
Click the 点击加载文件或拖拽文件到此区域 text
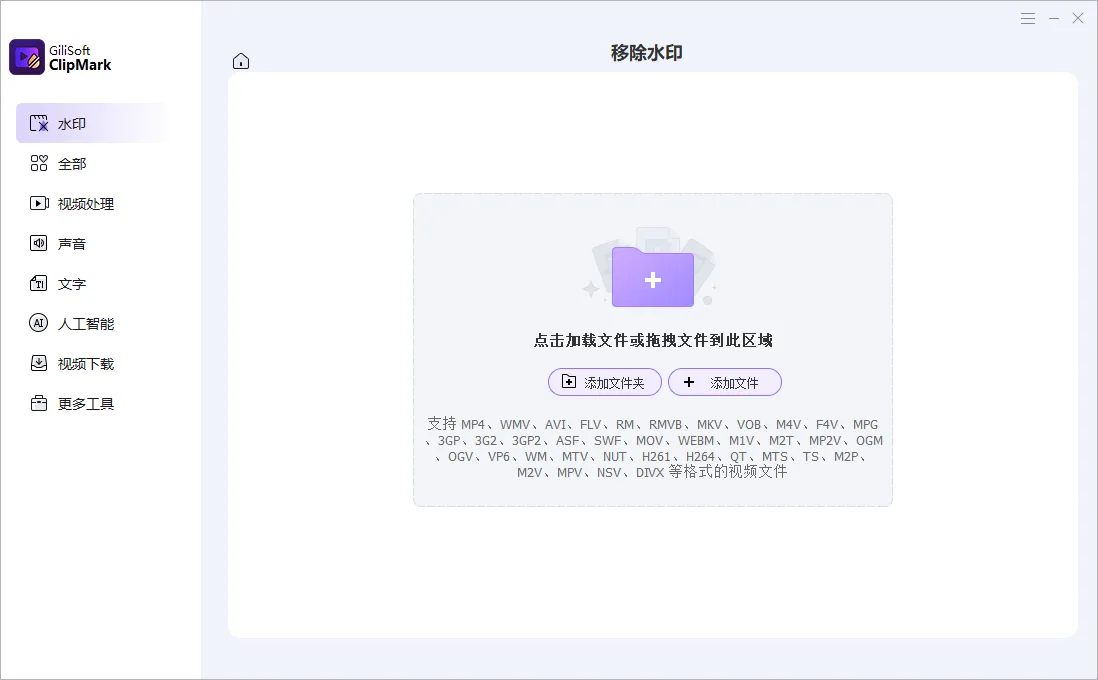point(652,341)
